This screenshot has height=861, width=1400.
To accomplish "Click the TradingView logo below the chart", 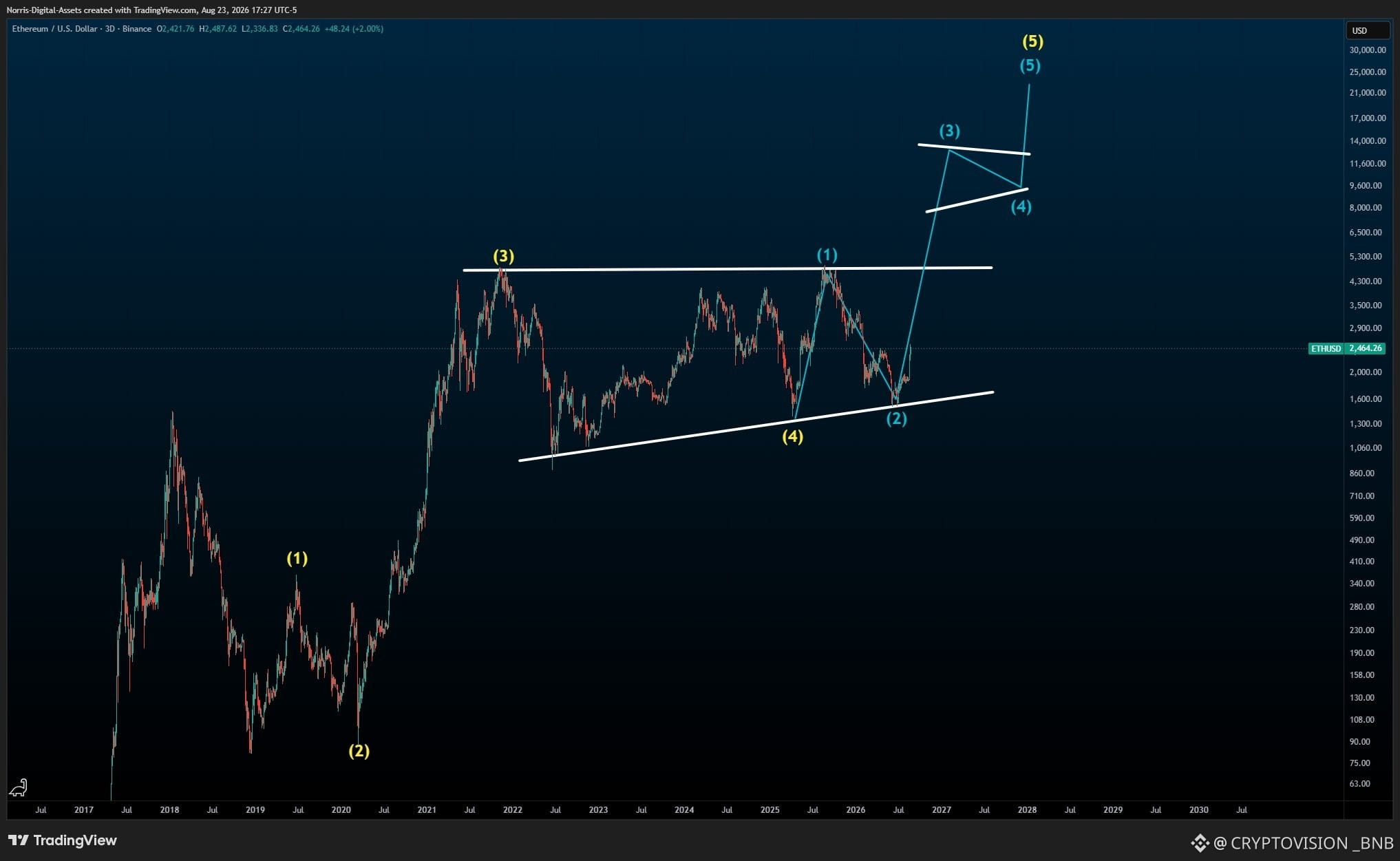I will click(x=63, y=840).
